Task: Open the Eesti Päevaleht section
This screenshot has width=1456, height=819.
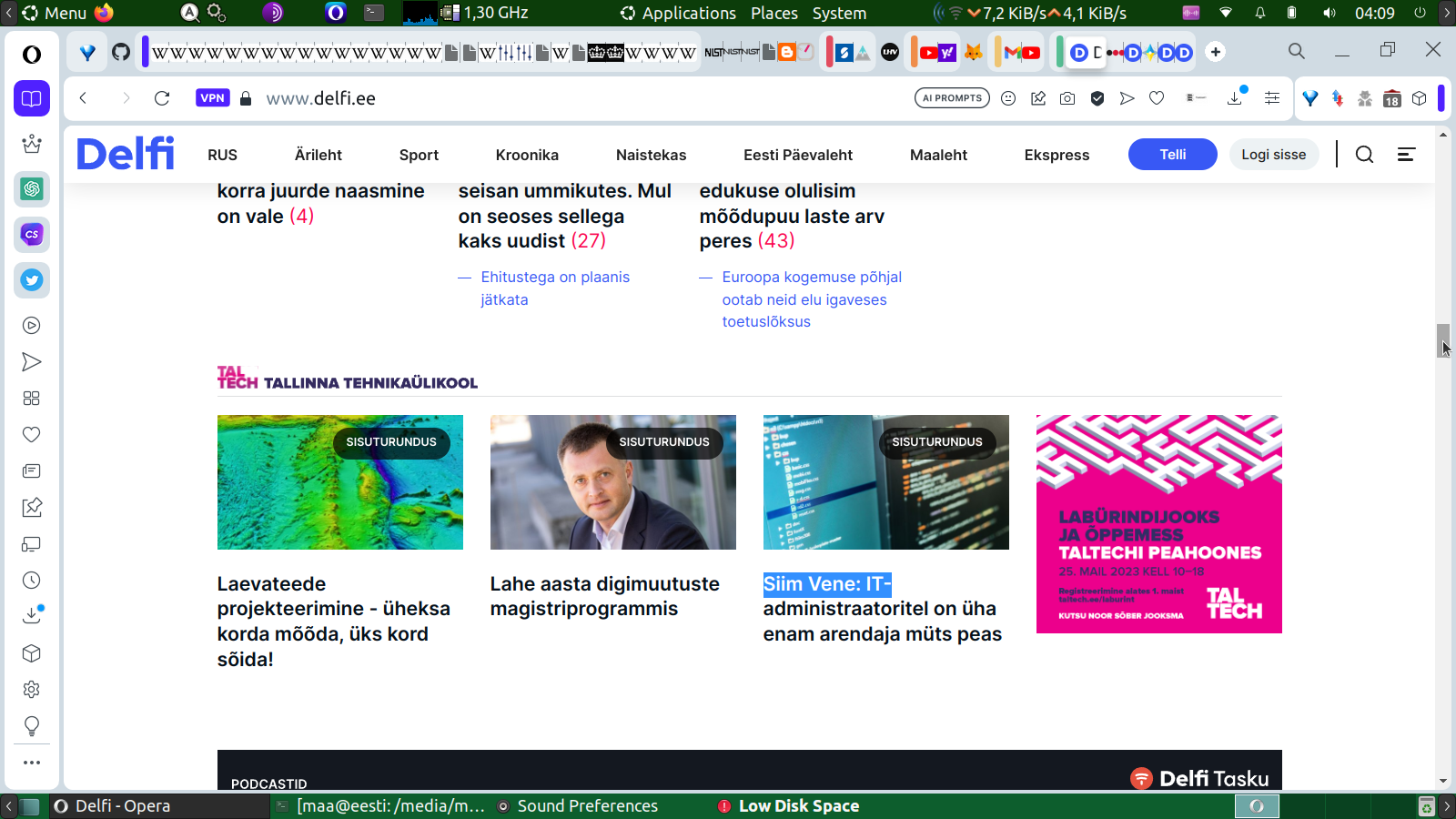Action: point(798,155)
